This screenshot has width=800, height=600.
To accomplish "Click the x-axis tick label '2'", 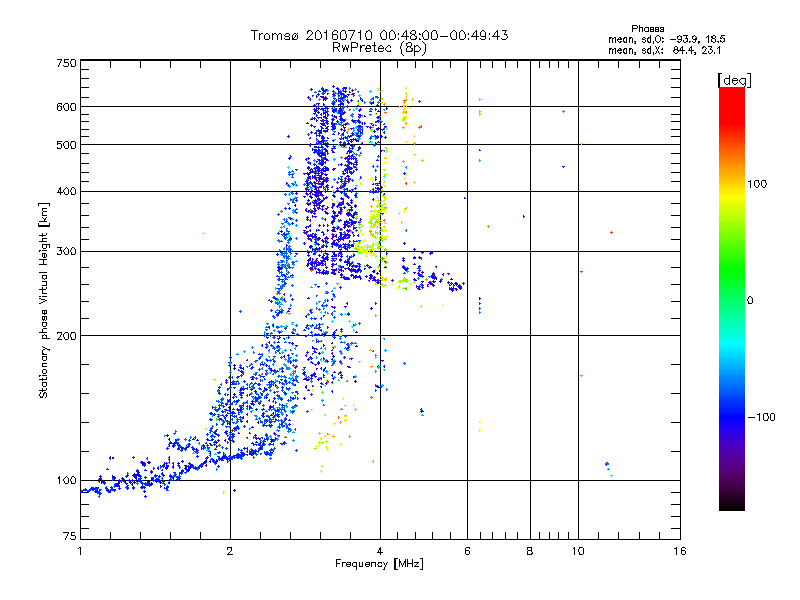I will point(230,551).
